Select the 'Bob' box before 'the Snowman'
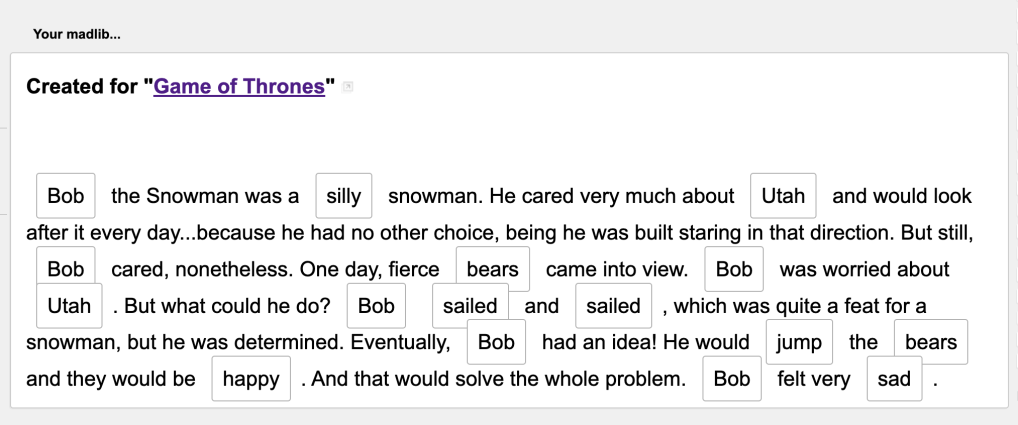 point(66,195)
